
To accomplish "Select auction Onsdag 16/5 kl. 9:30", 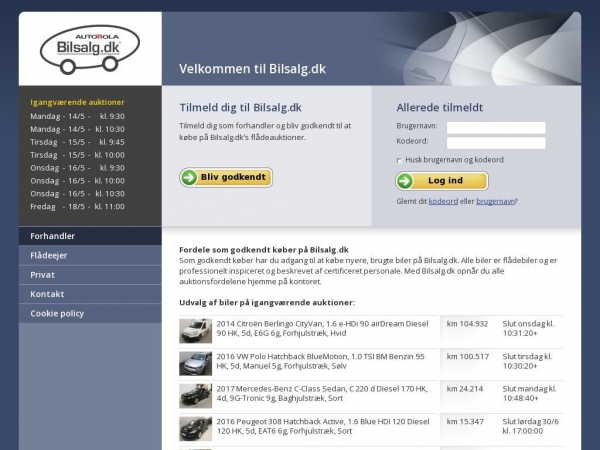I will click(77, 168).
